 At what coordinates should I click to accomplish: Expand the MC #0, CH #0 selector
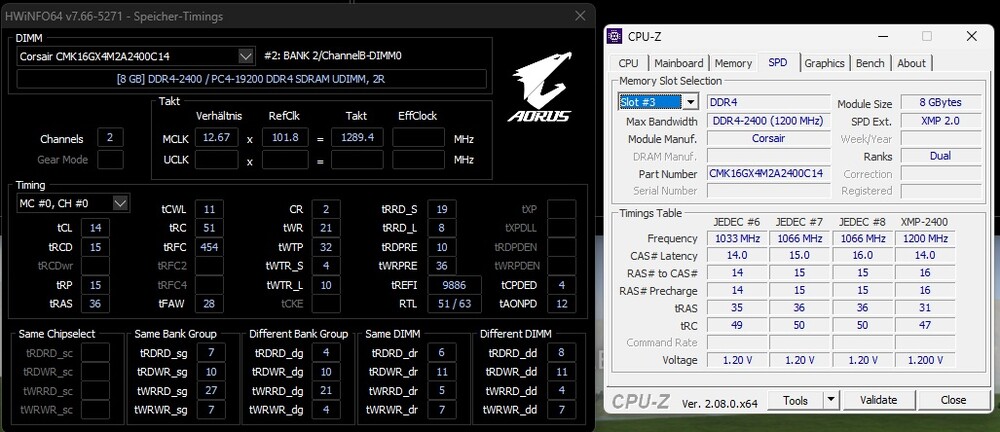click(x=120, y=203)
